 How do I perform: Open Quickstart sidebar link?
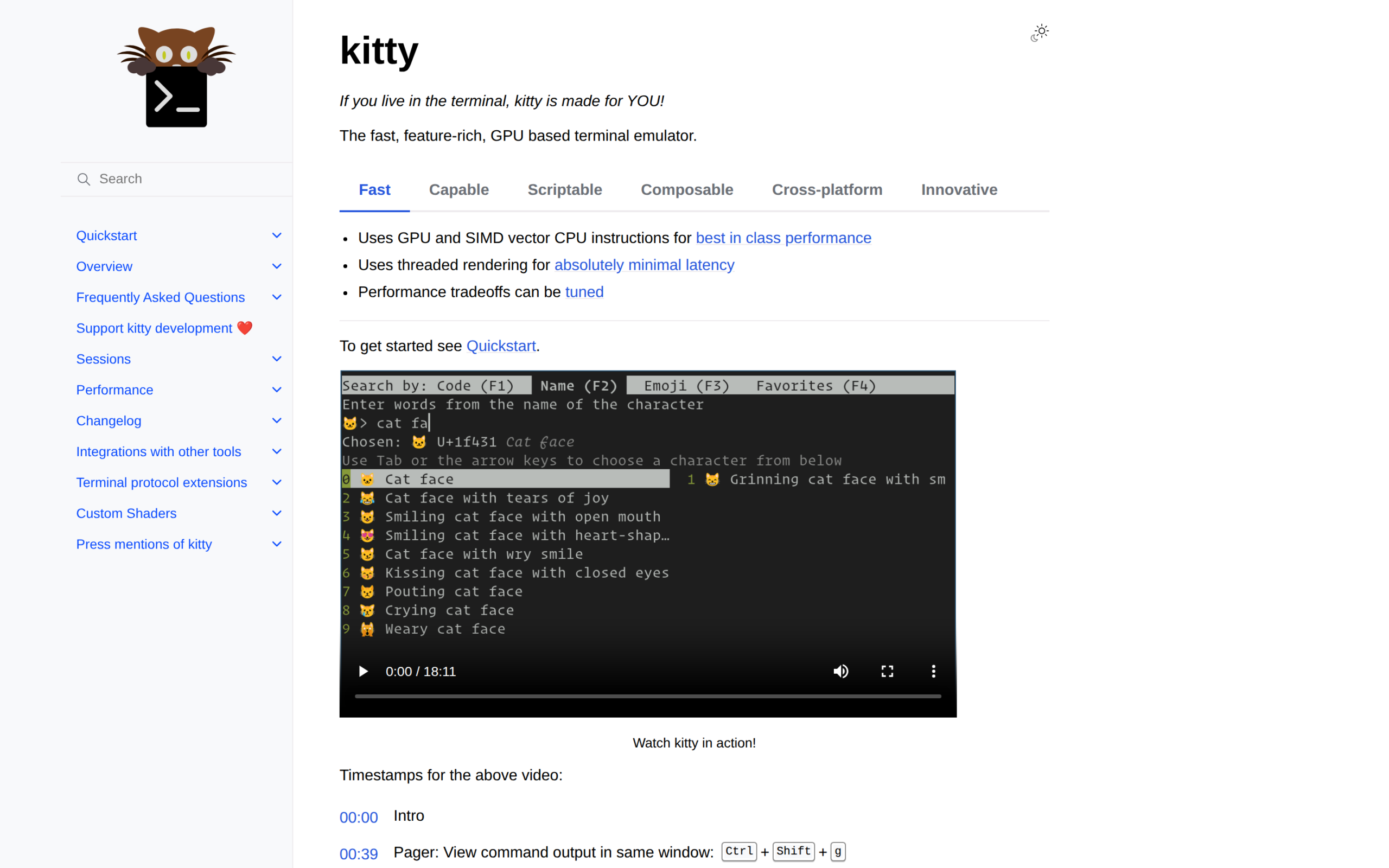coord(107,236)
